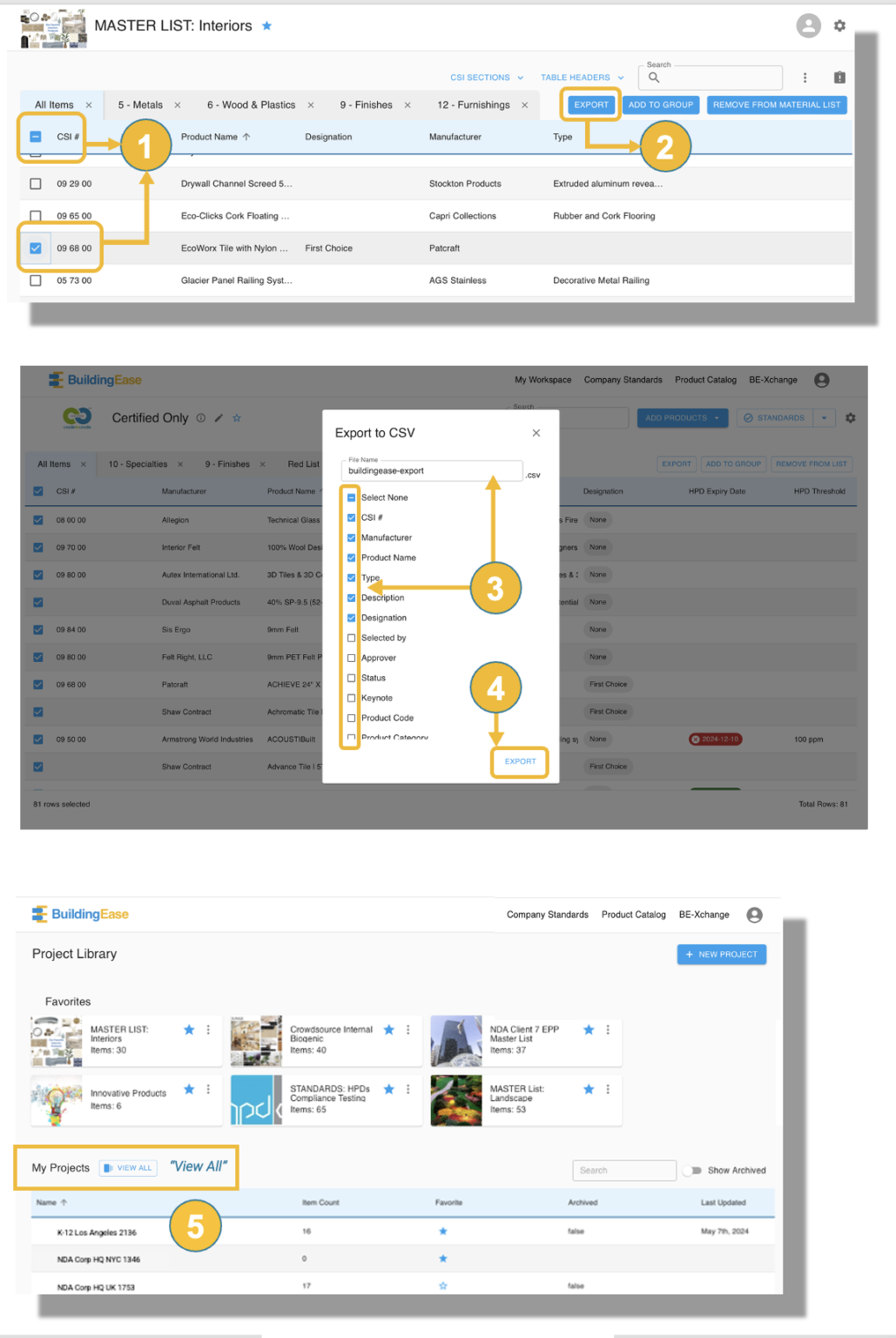This screenshot has width=896, height=1338.
Task: Check the 09 29 00 Drywall Channel row checkbox
Action: point(36,184)
